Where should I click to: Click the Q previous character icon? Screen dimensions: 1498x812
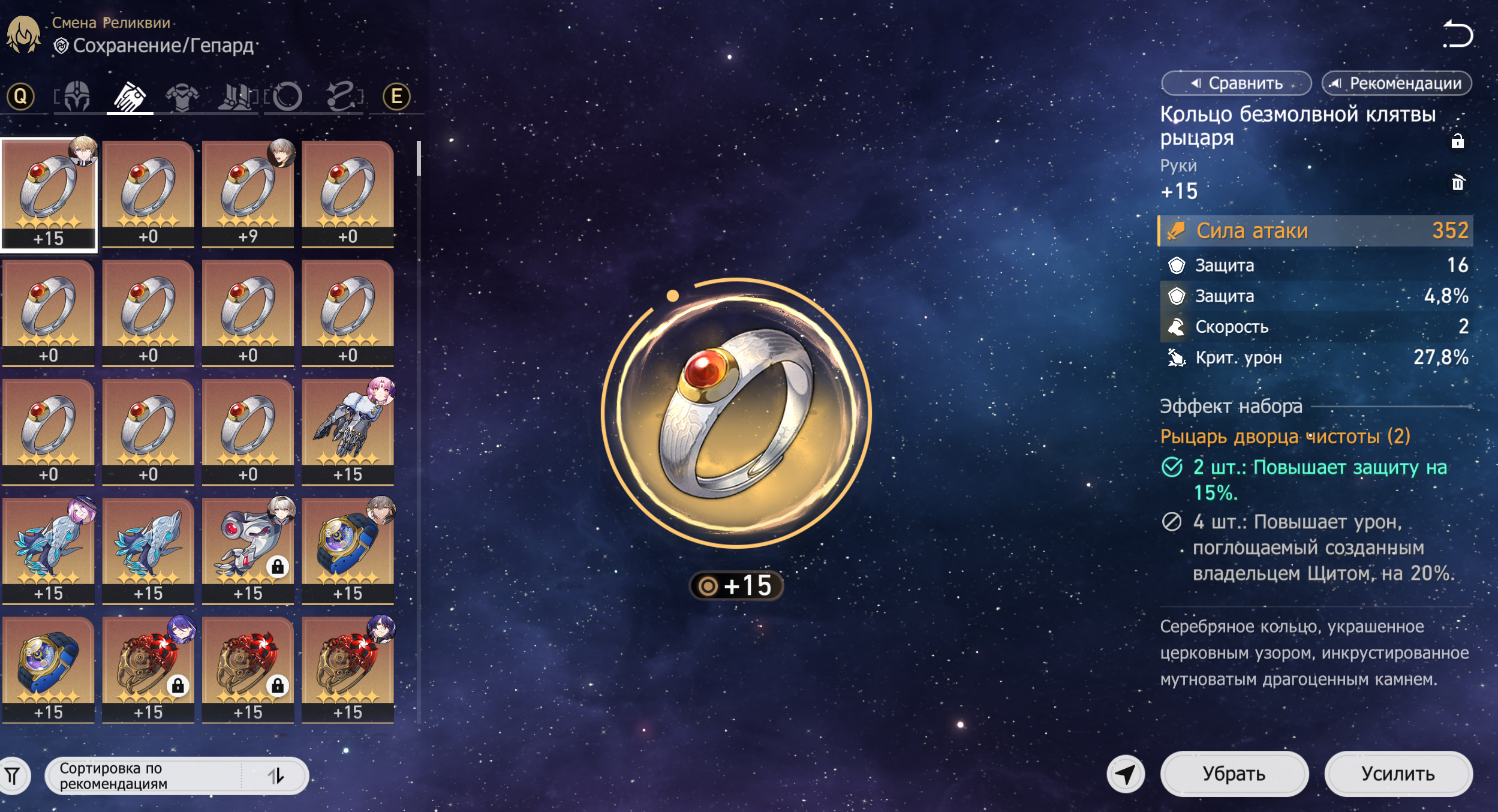point(21,97)
